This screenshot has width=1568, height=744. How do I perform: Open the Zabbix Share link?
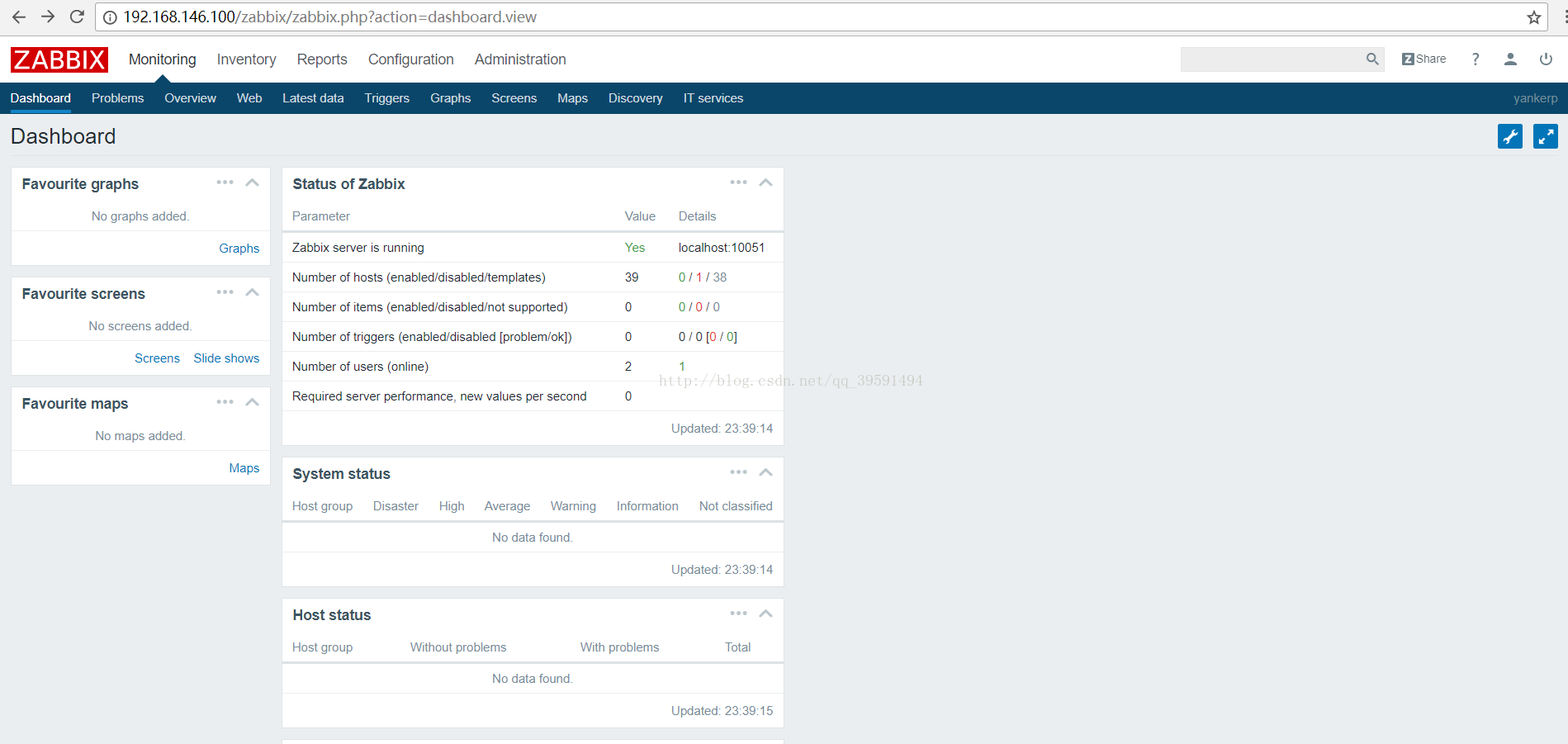pyautogui.click(x=1424, y=59)
